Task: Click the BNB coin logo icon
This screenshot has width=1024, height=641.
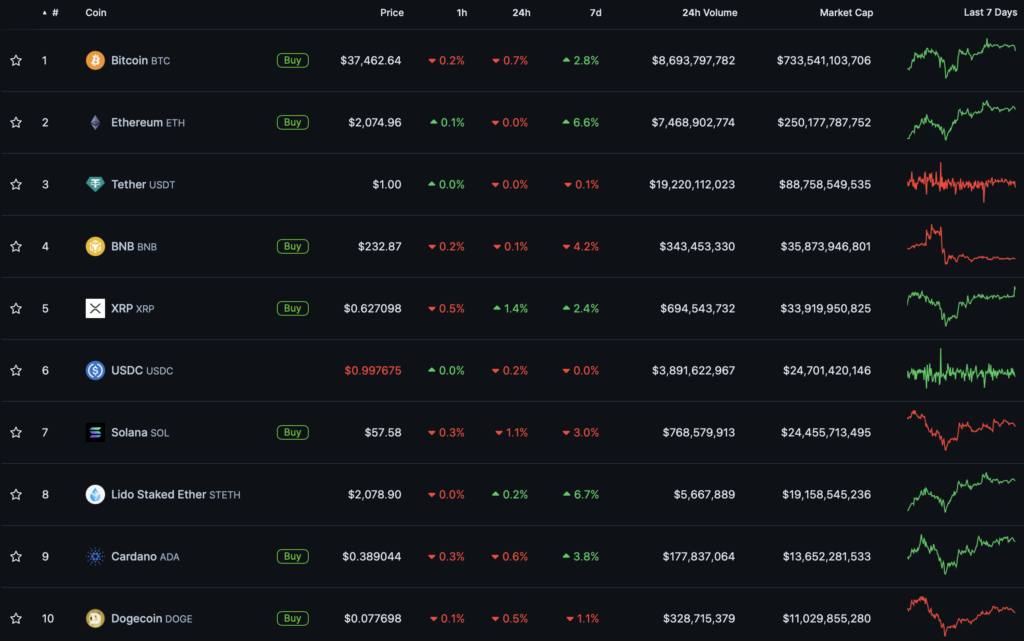Action: 95,246
